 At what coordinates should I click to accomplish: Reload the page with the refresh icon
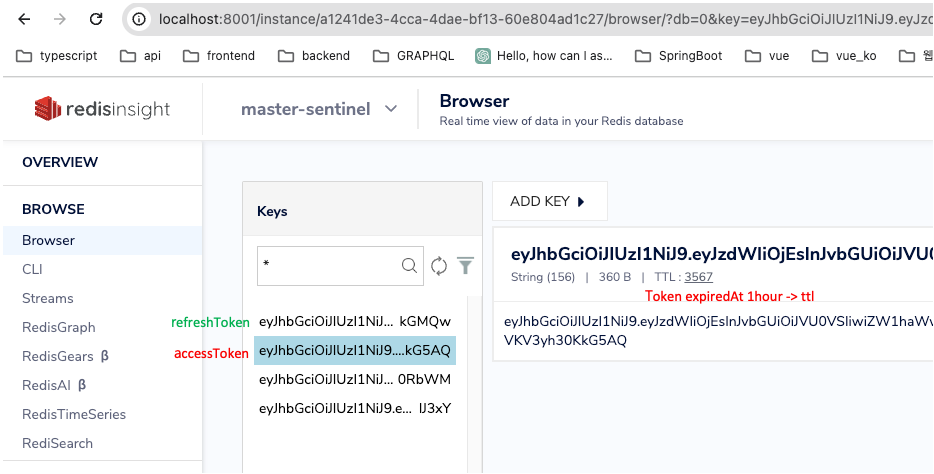click(96, 19)
